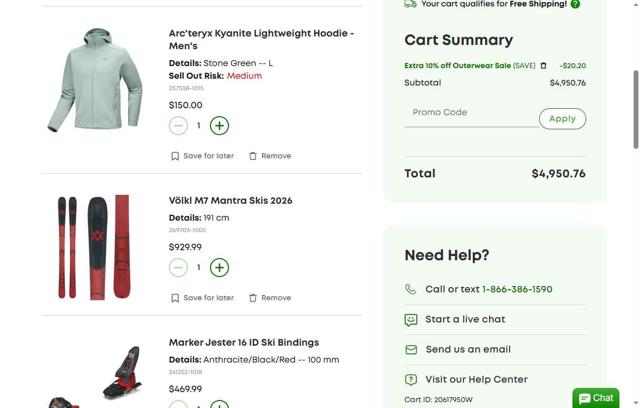Send us an email
This screenshot has height=408, width=640.
pos(468,350)
